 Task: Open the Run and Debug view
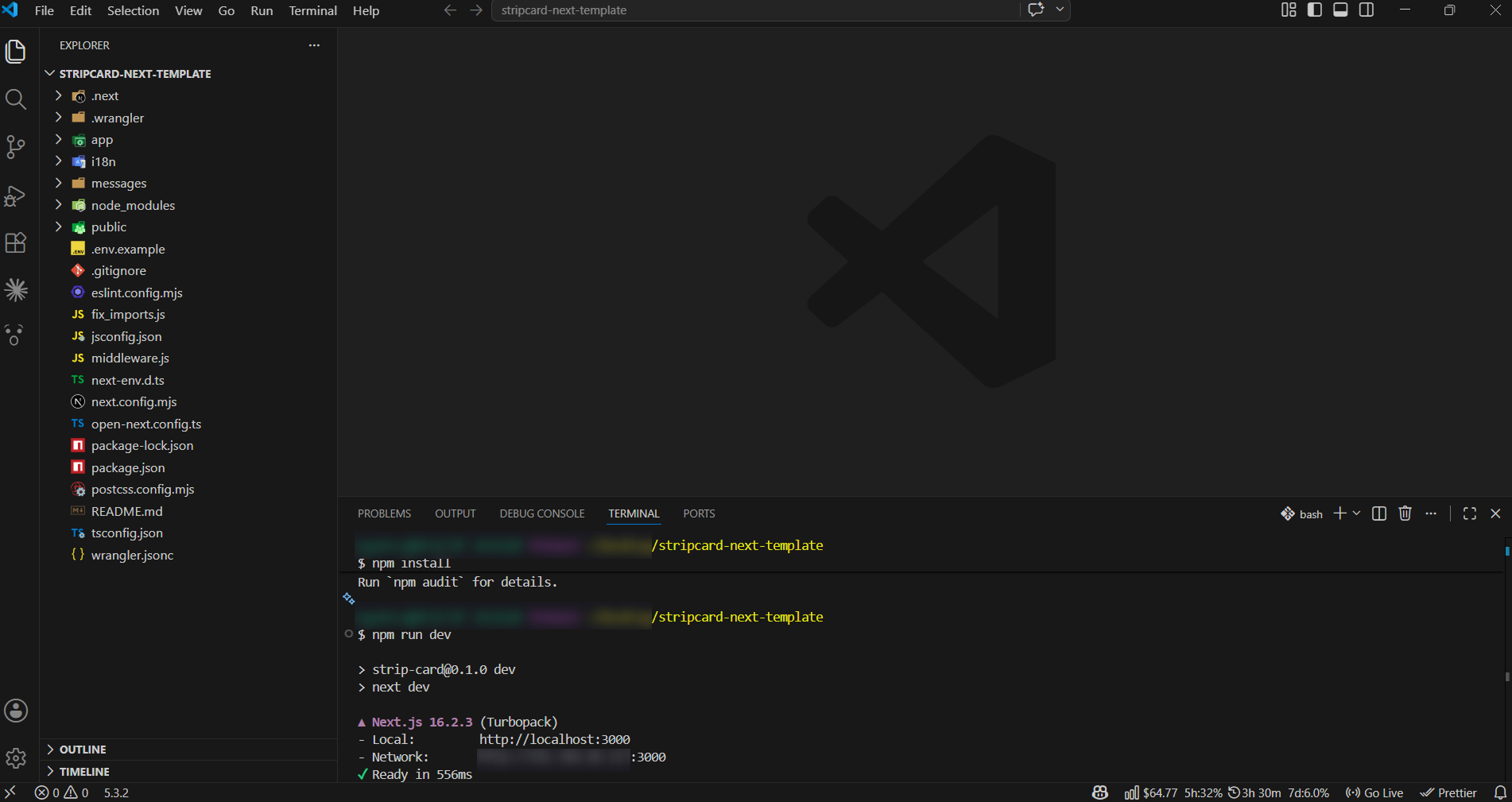coord(16,195)
